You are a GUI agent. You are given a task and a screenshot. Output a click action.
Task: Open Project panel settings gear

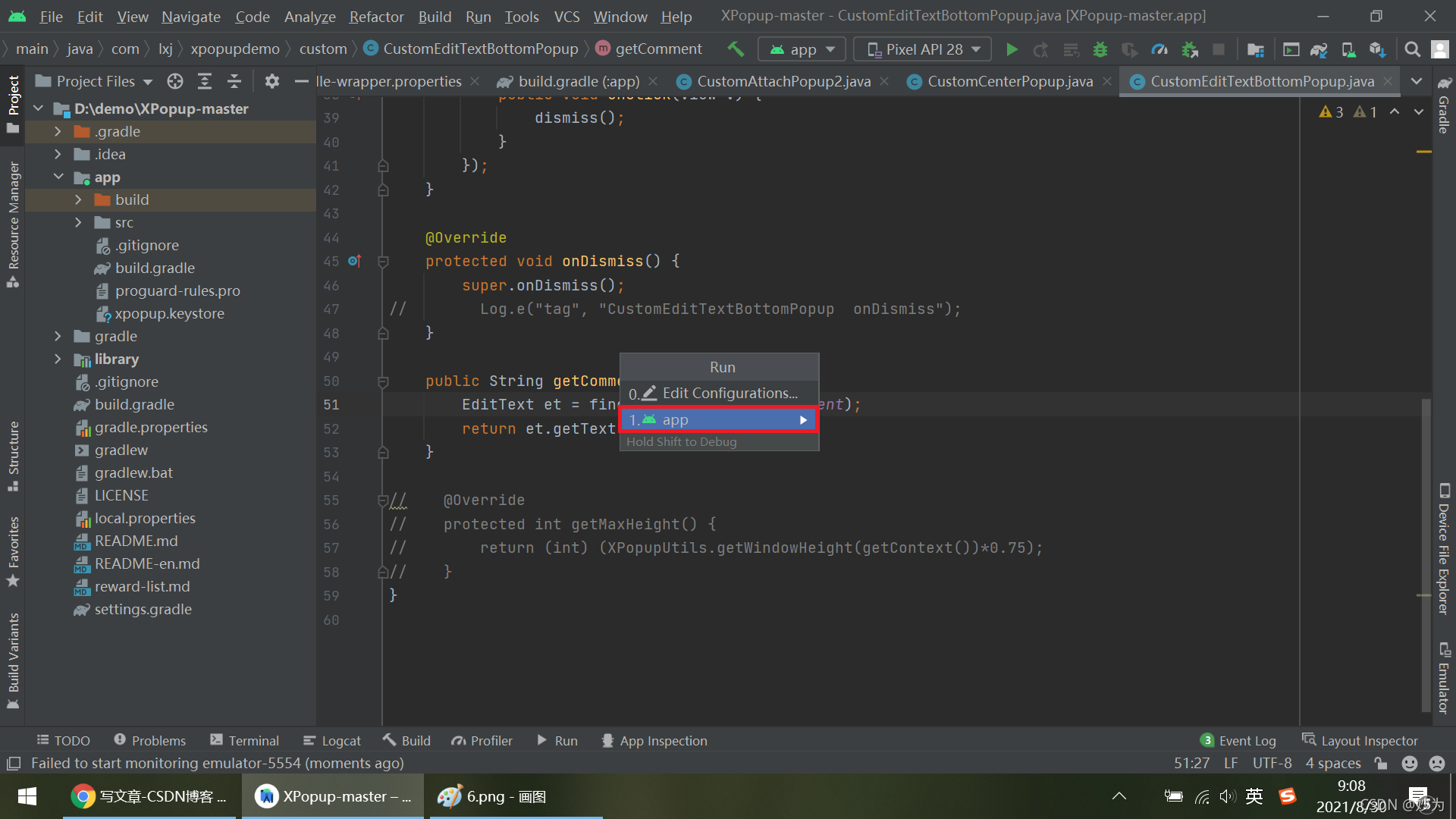point(271,81)
